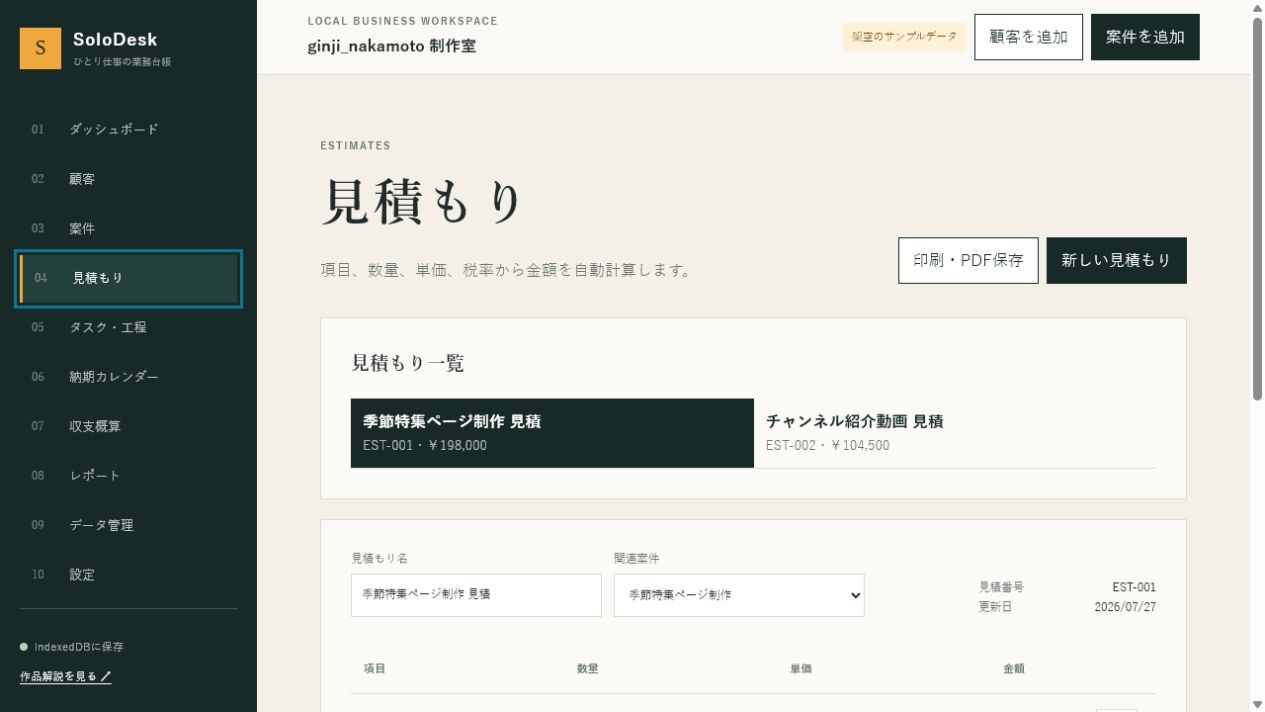Viewport: 1265px width, 712px height.
Task: Click the 見積もり名 input field
Action: point(476,594)
